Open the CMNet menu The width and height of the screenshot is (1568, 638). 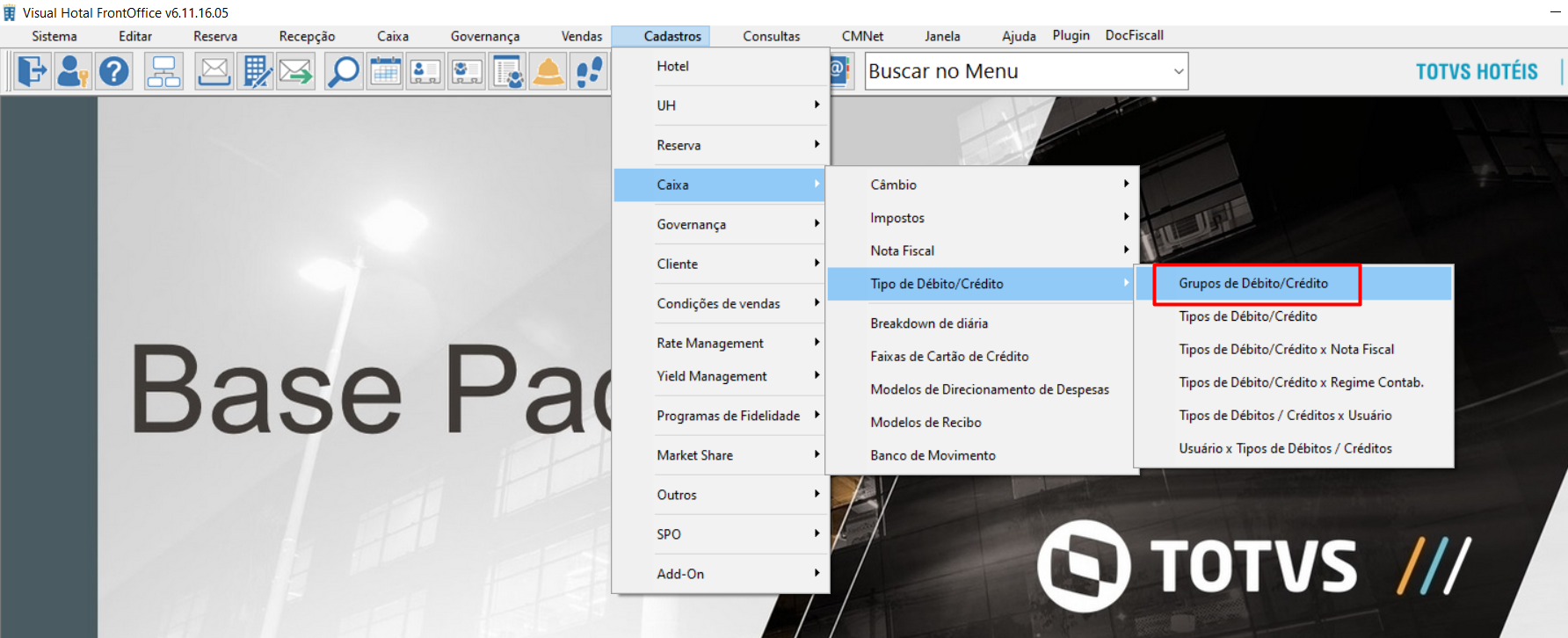[x=863, y=36]
